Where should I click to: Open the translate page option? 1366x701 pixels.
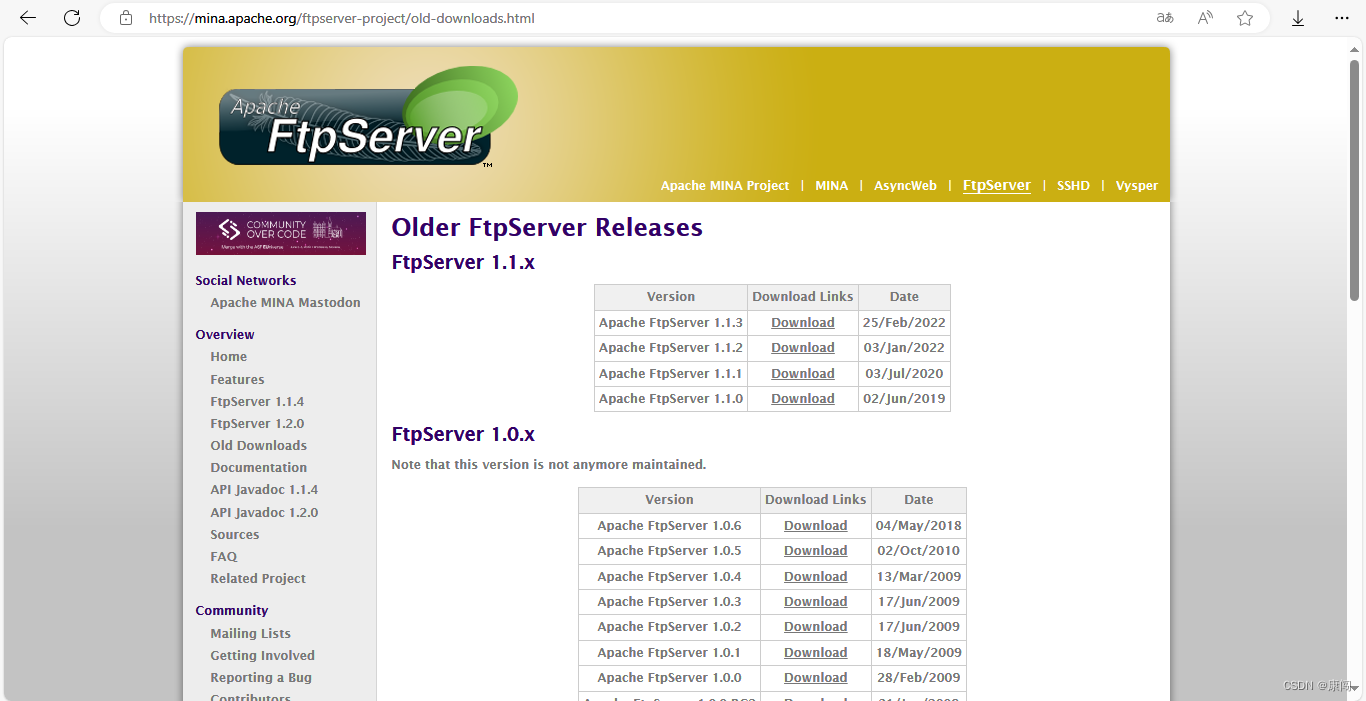point(1165,18)
